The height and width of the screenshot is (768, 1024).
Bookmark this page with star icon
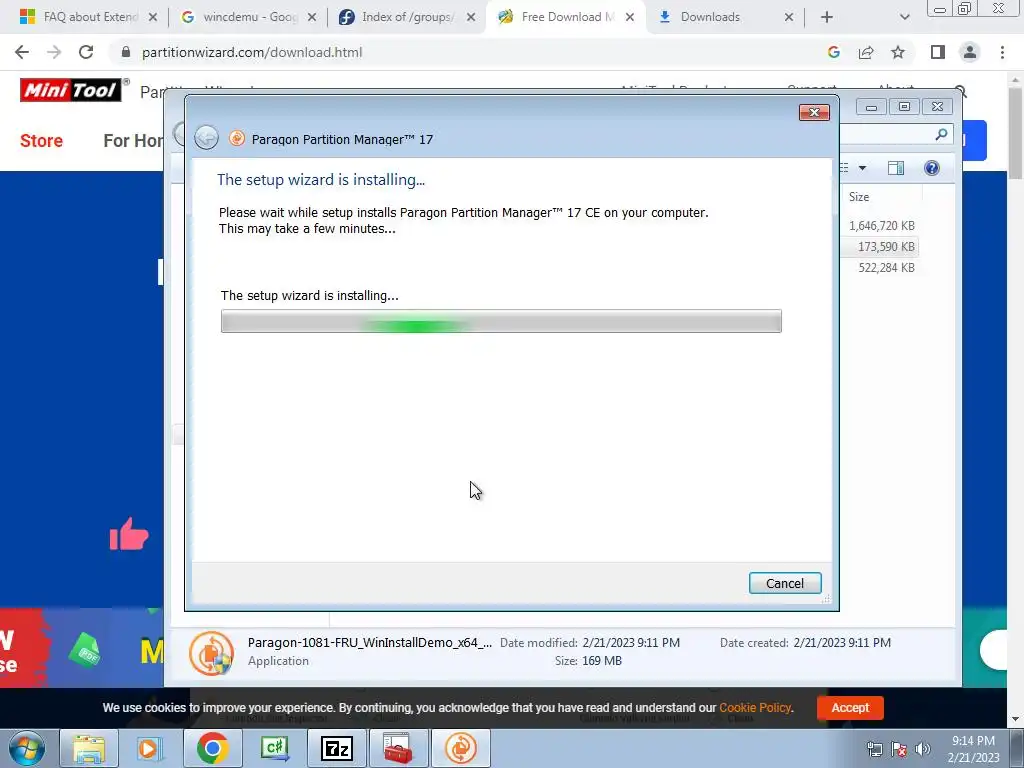[x=898, y=52]
